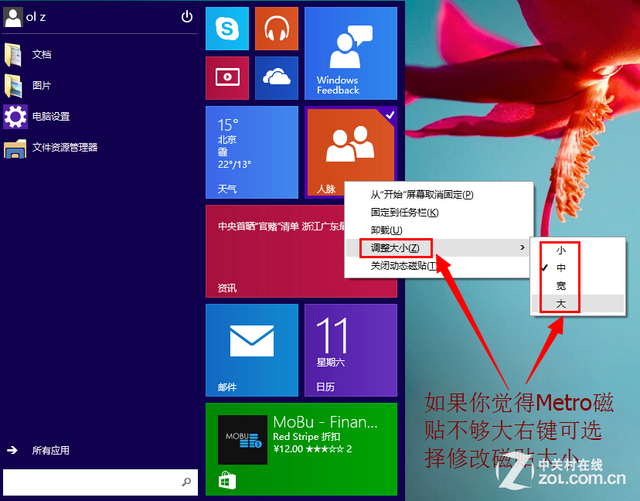
Task: Open the 日历 calendar tile
Action: point(351,350)
